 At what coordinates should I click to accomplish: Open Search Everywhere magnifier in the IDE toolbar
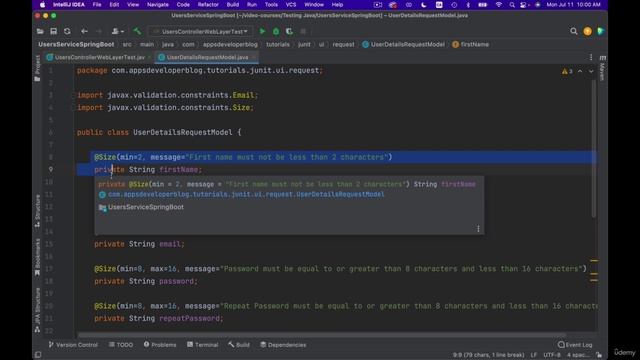point(573,31)
